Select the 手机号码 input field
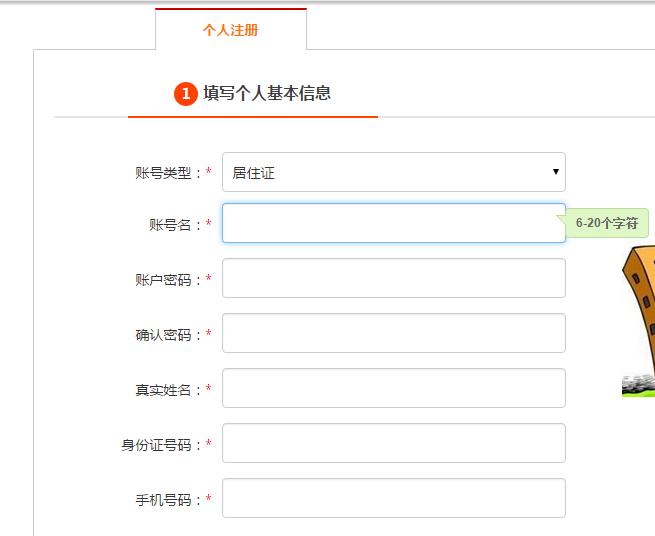 point(393,498)
